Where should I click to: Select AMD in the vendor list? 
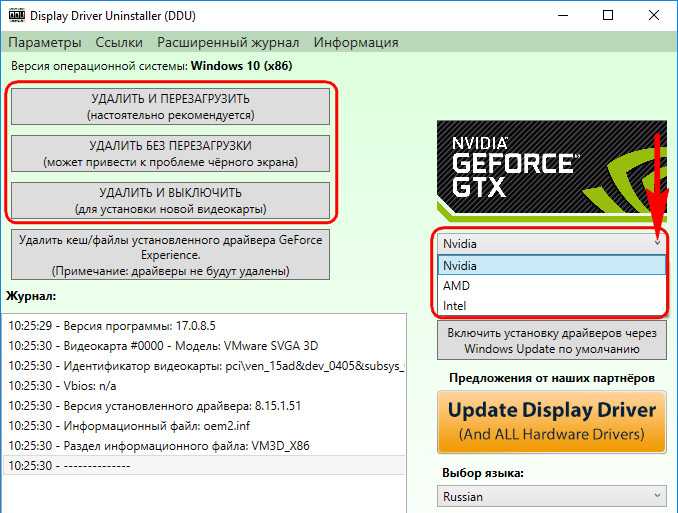tap(552, 285)
